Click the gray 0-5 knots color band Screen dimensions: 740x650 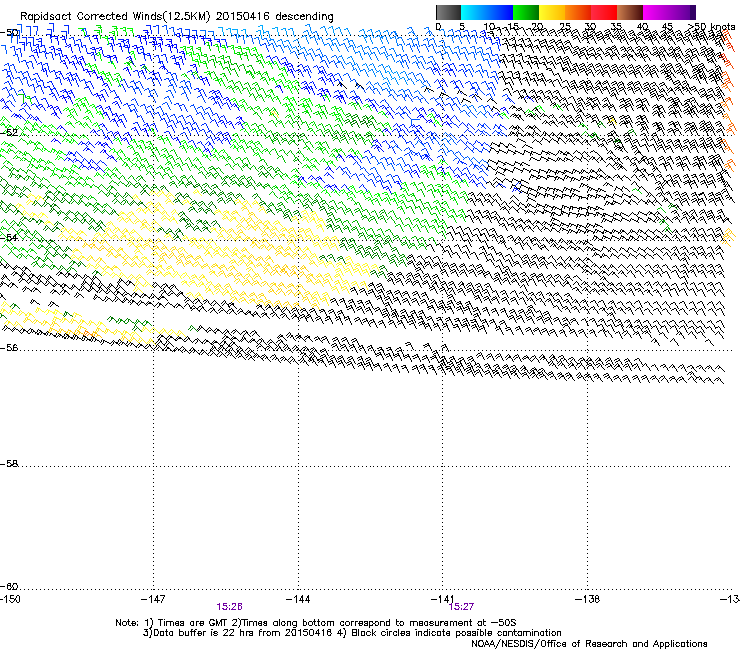[x=448, y=12]
